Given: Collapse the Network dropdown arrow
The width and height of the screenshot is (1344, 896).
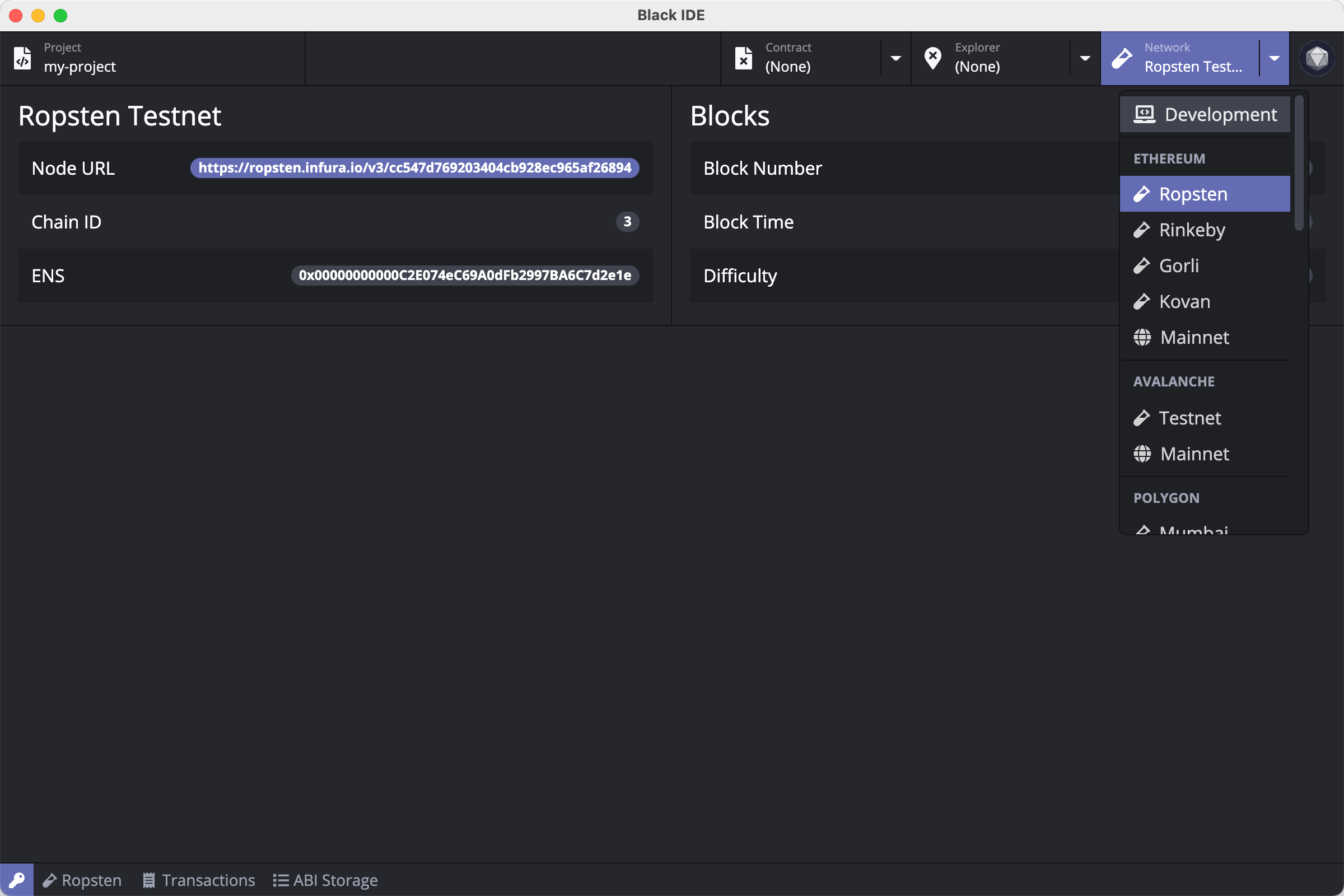Looking at the screenshot, I should (1275, 58).
